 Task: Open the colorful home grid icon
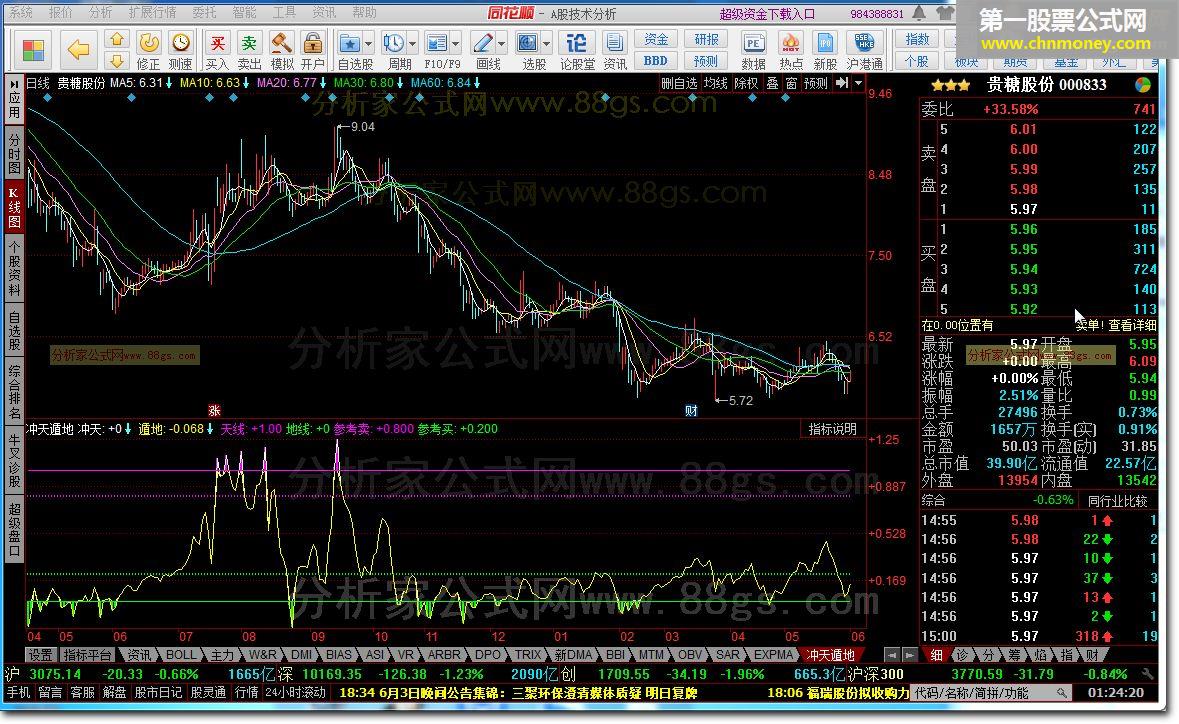tap(32, 50)
